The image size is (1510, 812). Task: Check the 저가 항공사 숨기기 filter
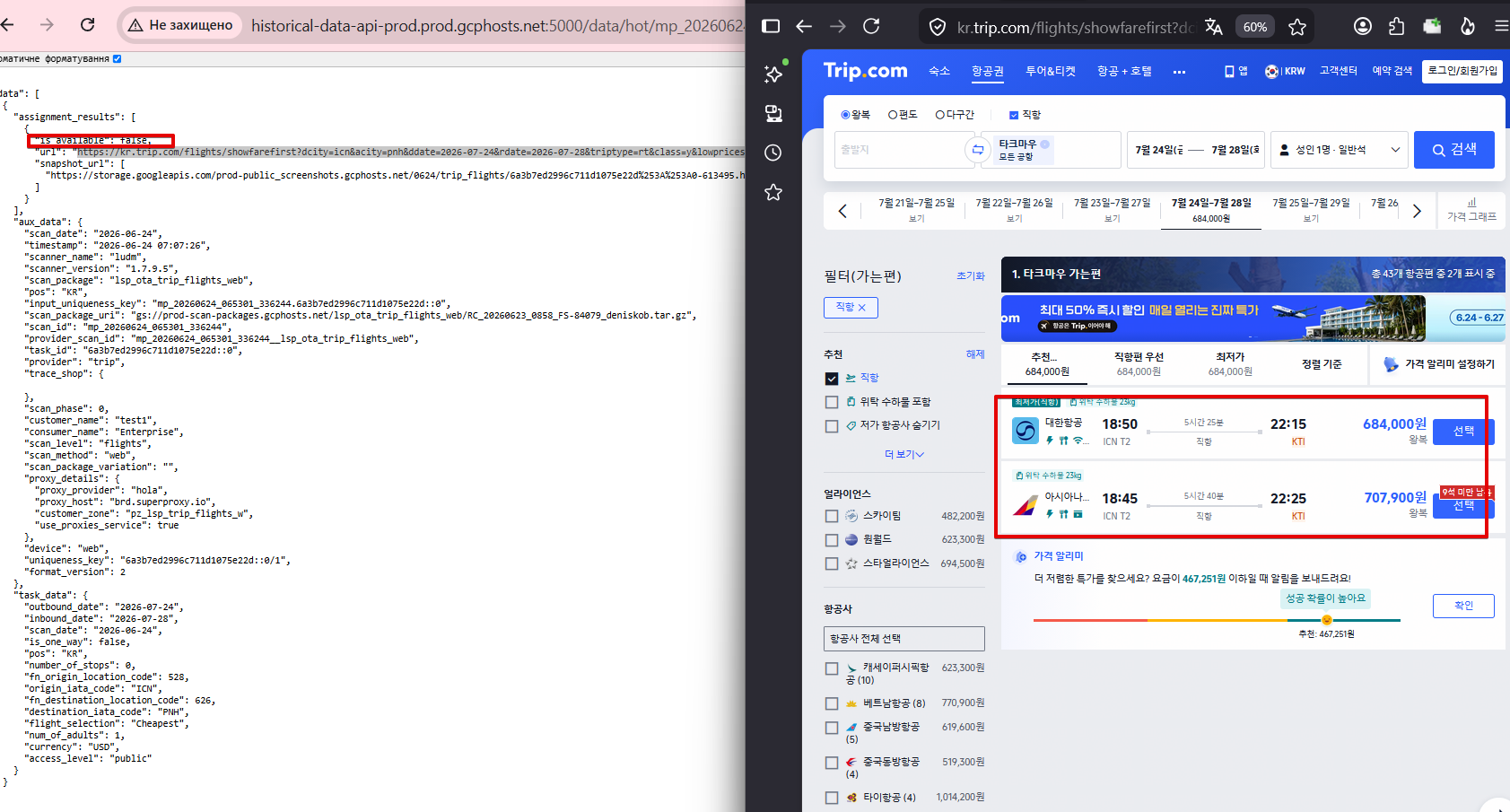pos(832,426)
